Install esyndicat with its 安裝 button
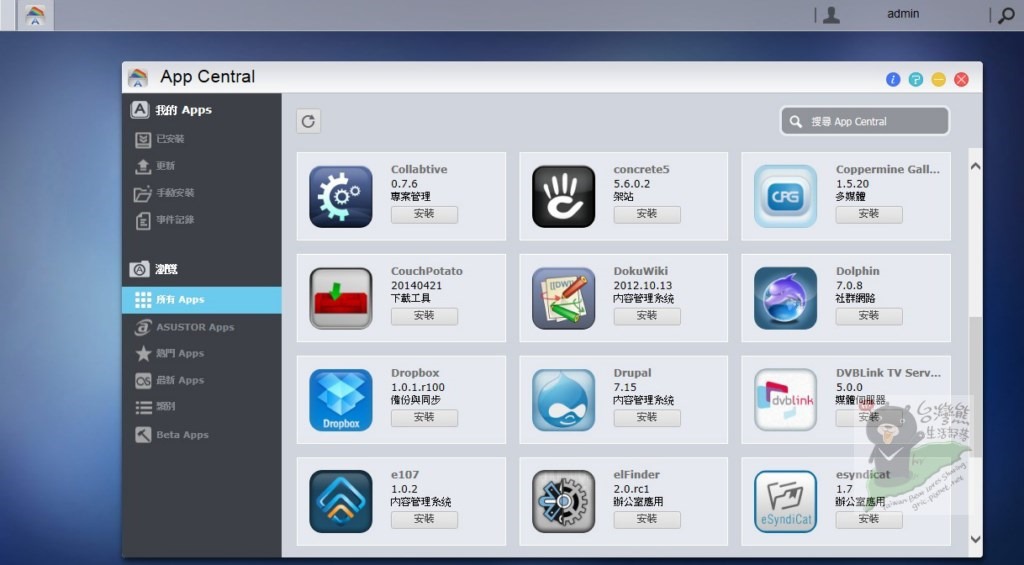Image resolution: width=1024 pixels, height=565 pixels. tap(869, 519)
